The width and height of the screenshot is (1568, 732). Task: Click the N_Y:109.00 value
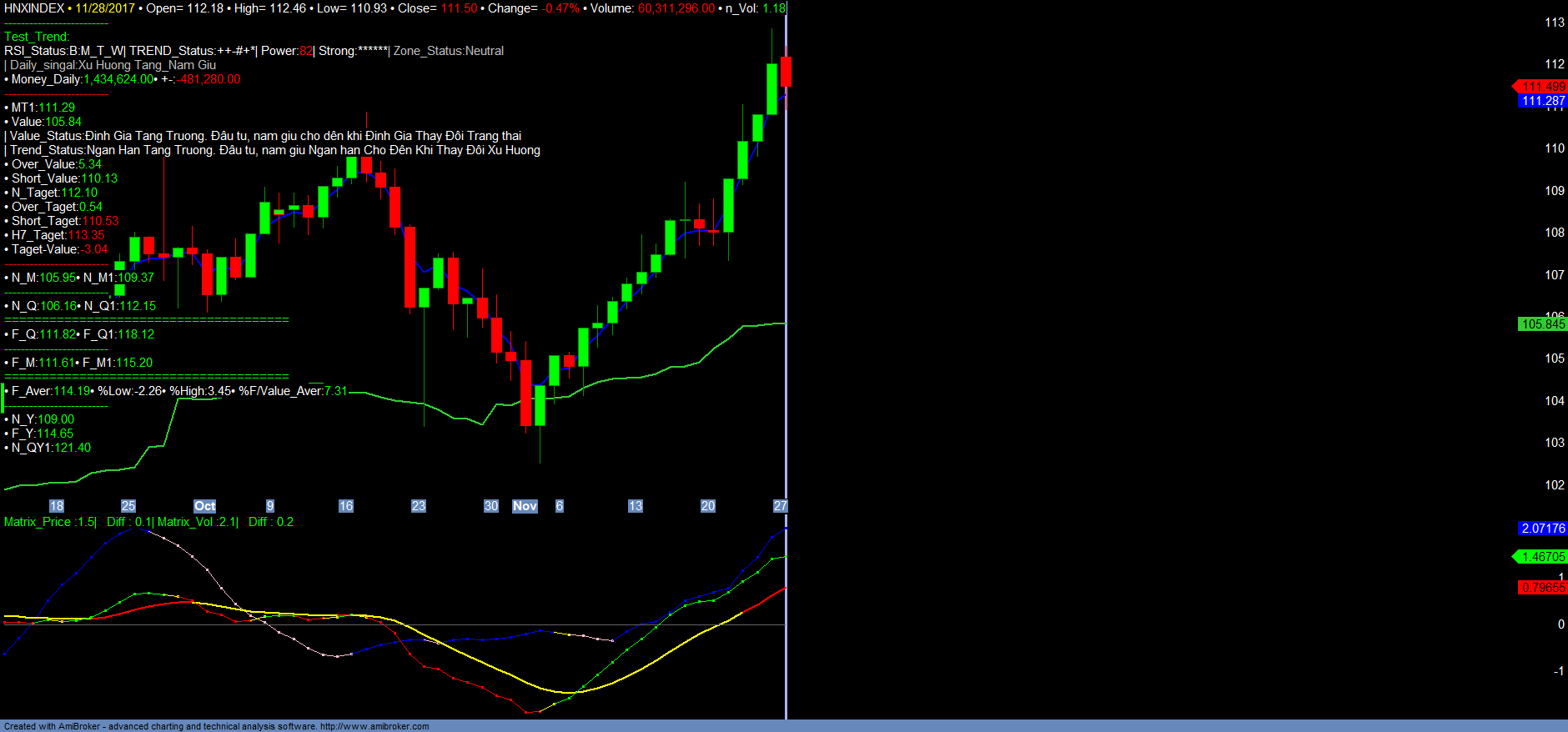pos(43,419)
